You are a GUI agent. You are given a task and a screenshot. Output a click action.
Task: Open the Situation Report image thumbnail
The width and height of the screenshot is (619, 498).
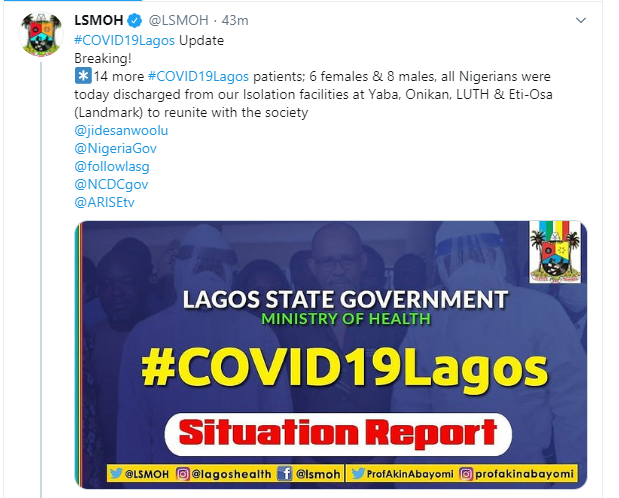(x=331, y=355)
